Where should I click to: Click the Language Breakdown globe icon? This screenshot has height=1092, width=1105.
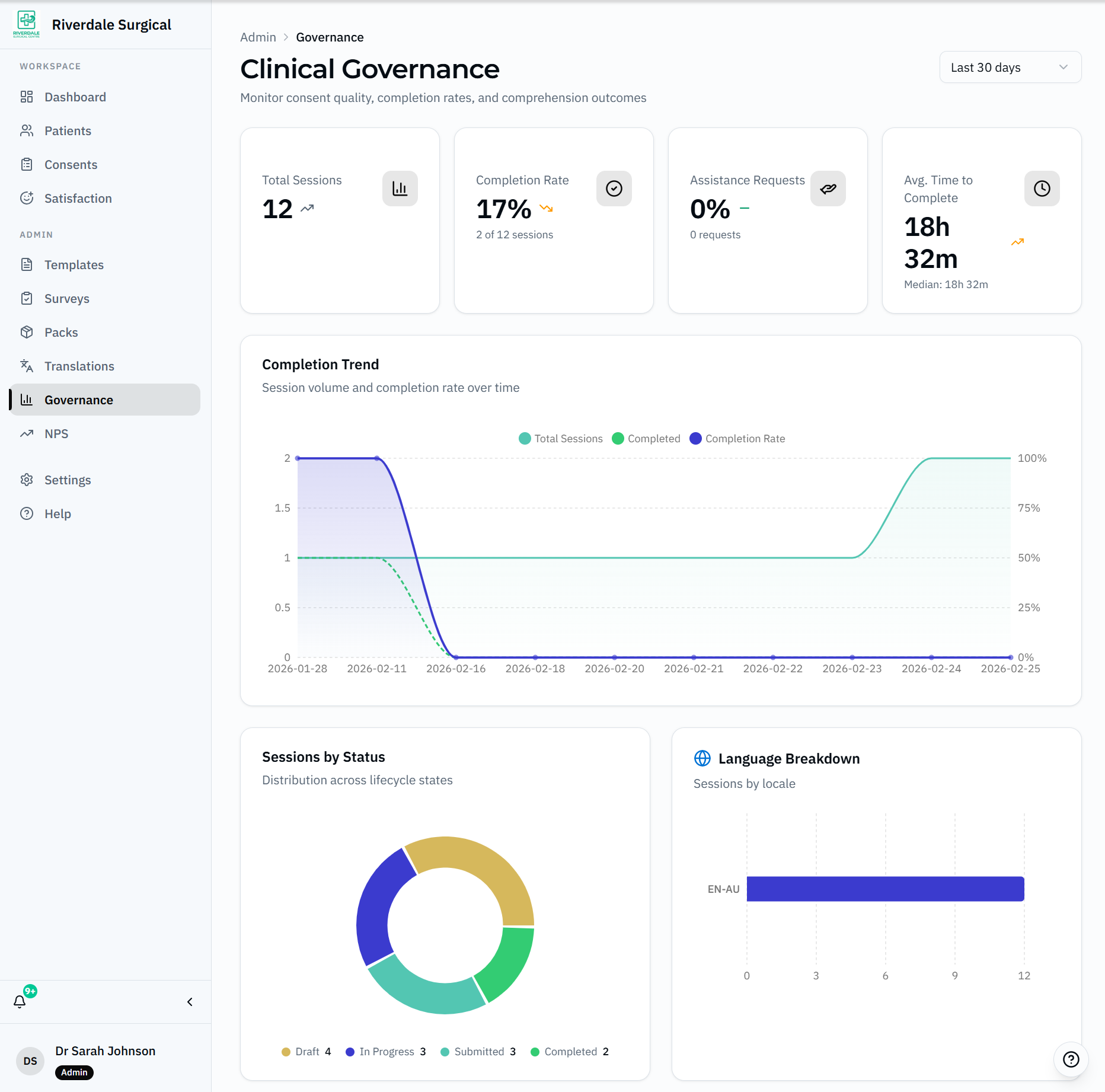pos(702,758)
